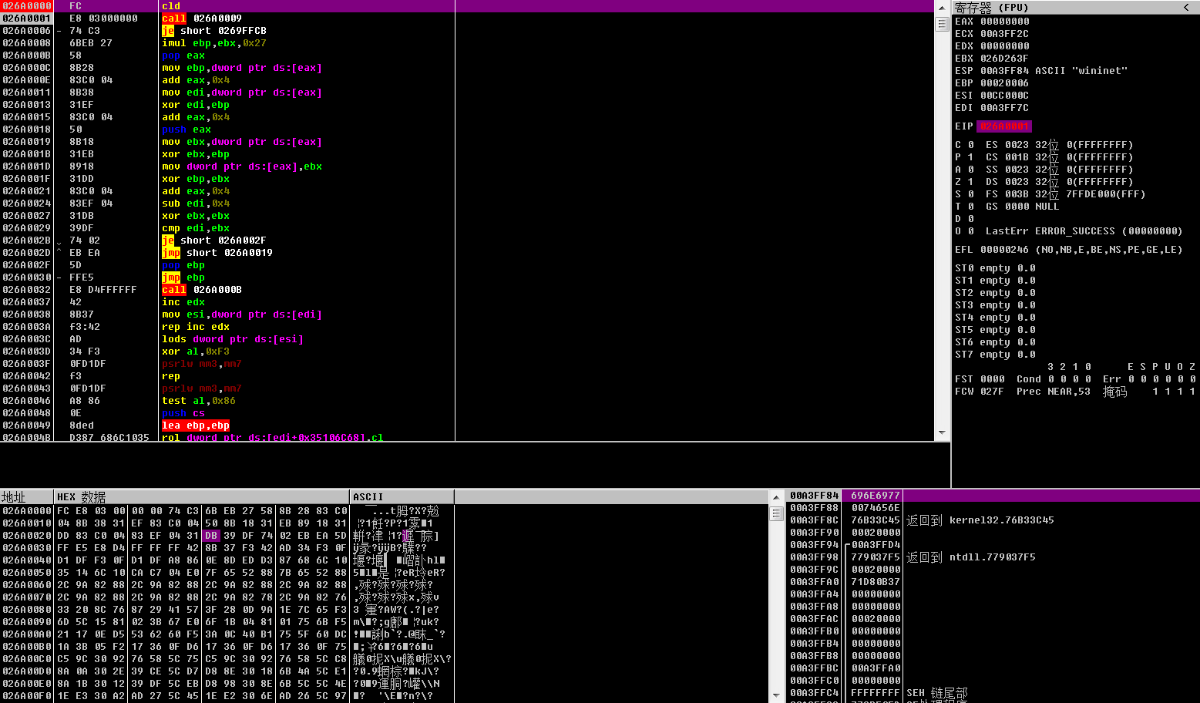Select dump row address 026A0000
Image resolution: width=1200 pixels, height=703 pixels.
(26, 510)
